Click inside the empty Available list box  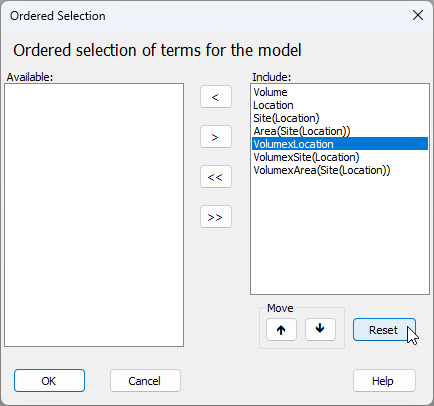pos(94,215)
